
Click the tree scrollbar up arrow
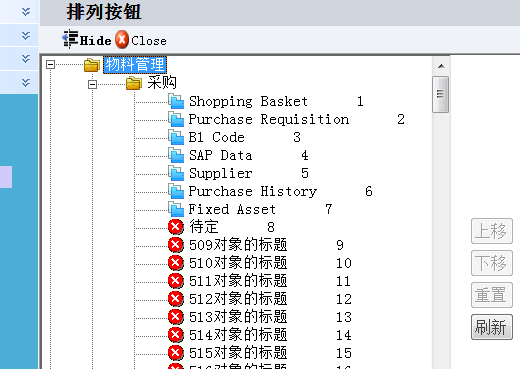(441, 66)
